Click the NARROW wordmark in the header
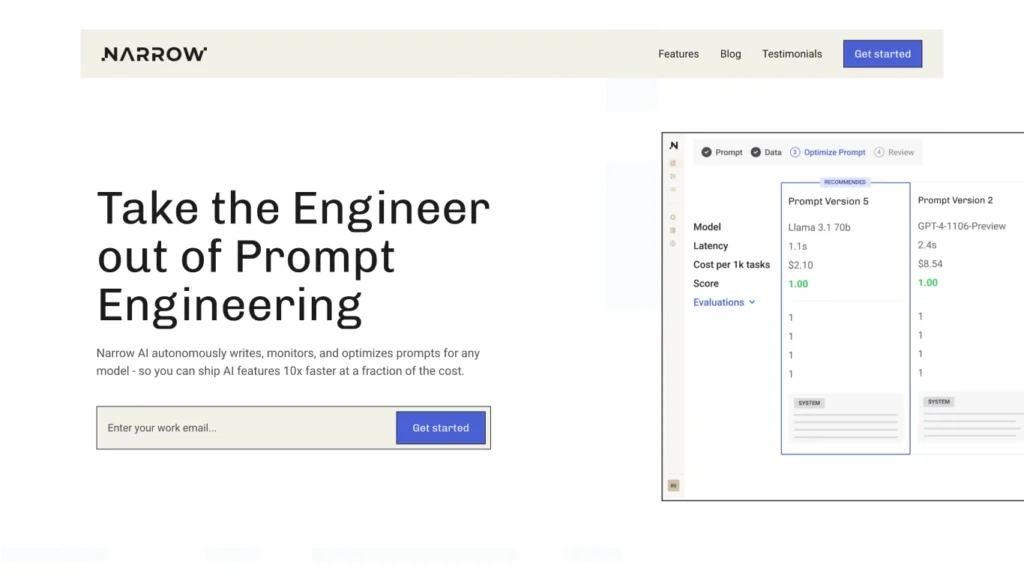Viewport: 1024px width, 576px height. pyautogui.click(x=153, y=54)
